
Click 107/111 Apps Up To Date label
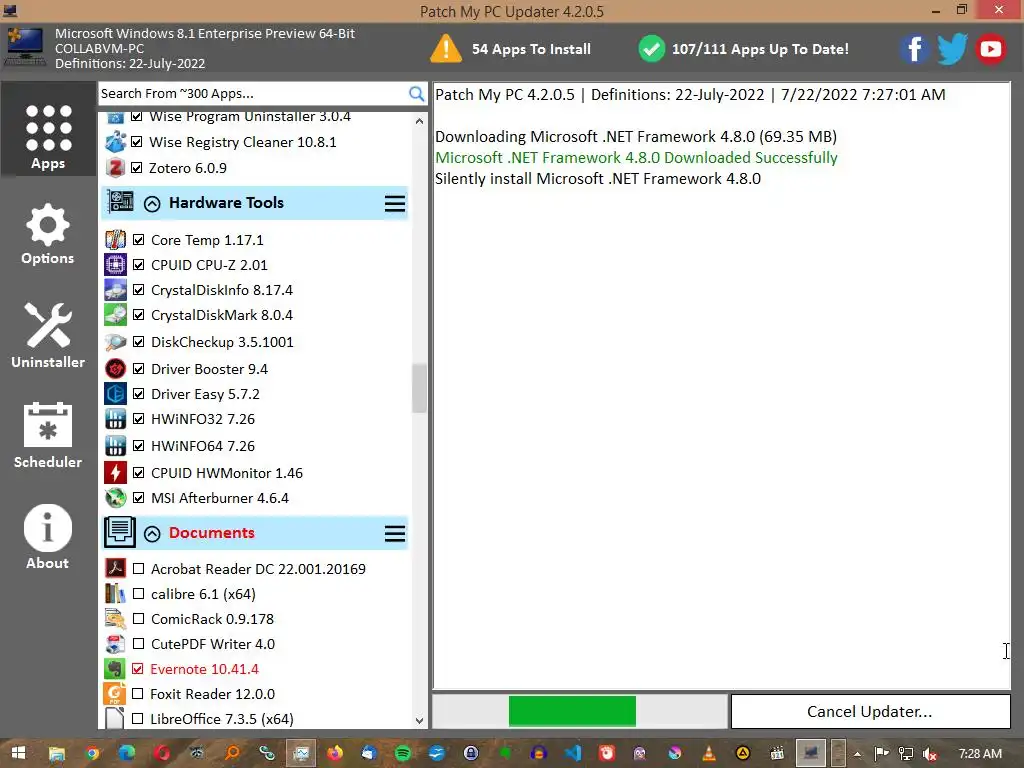click(760, 49)
